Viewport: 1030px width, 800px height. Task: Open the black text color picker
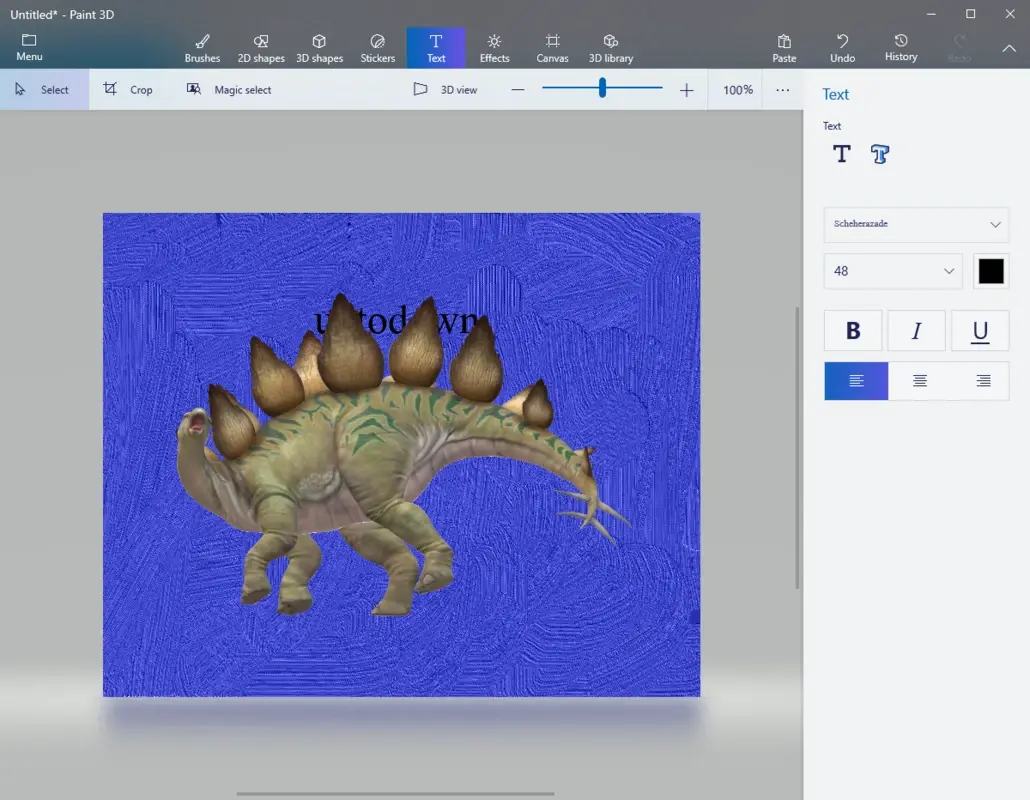click(x=990, y=270)
